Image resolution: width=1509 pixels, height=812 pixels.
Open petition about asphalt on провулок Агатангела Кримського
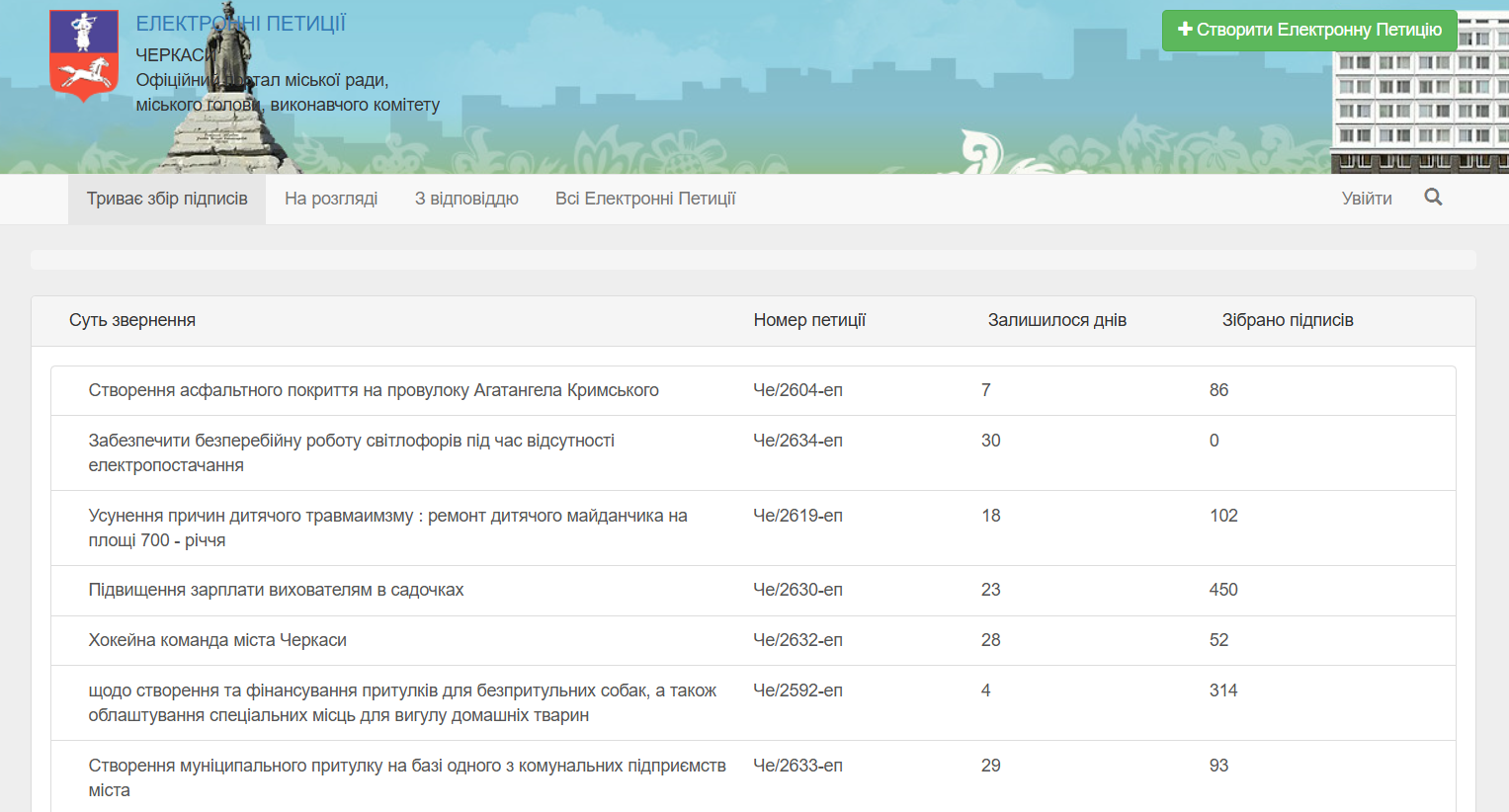(x=374, y=390)
